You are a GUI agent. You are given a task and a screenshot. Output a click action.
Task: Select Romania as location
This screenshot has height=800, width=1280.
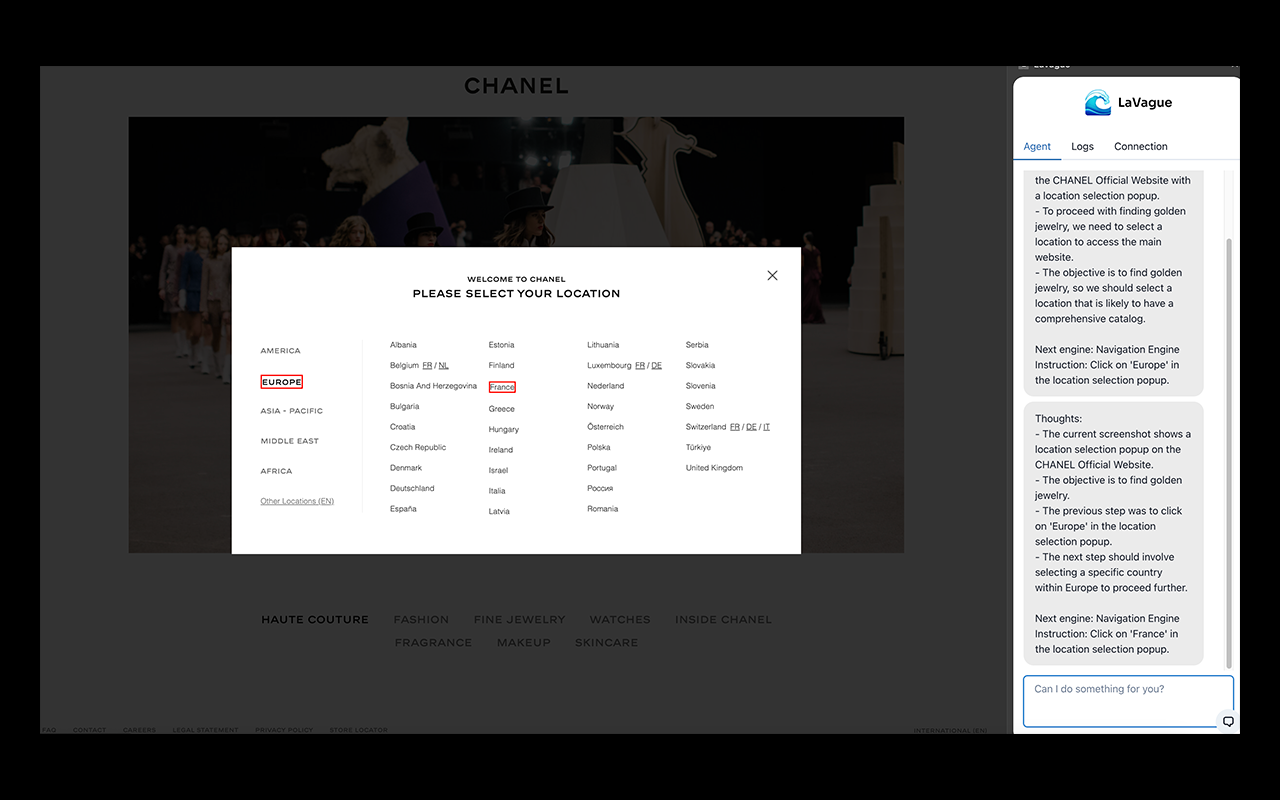tap(603, 509)
